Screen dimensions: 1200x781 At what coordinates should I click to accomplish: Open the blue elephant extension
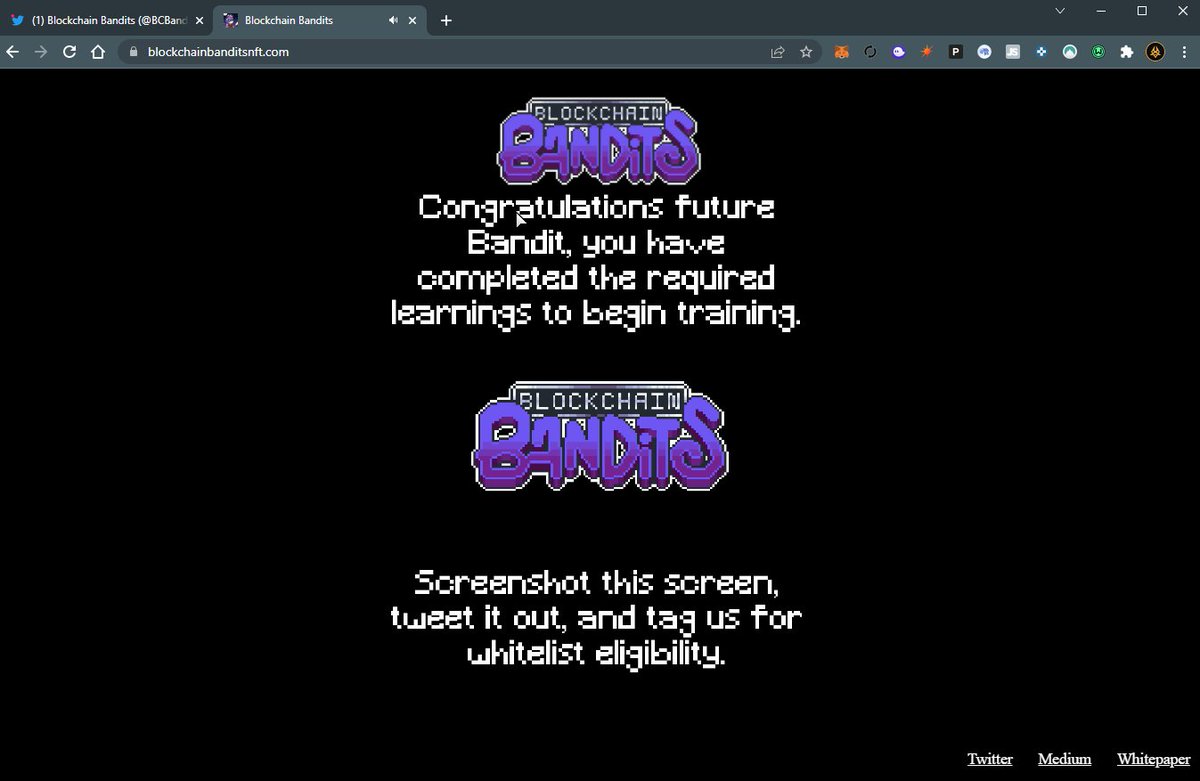(984, 52)
